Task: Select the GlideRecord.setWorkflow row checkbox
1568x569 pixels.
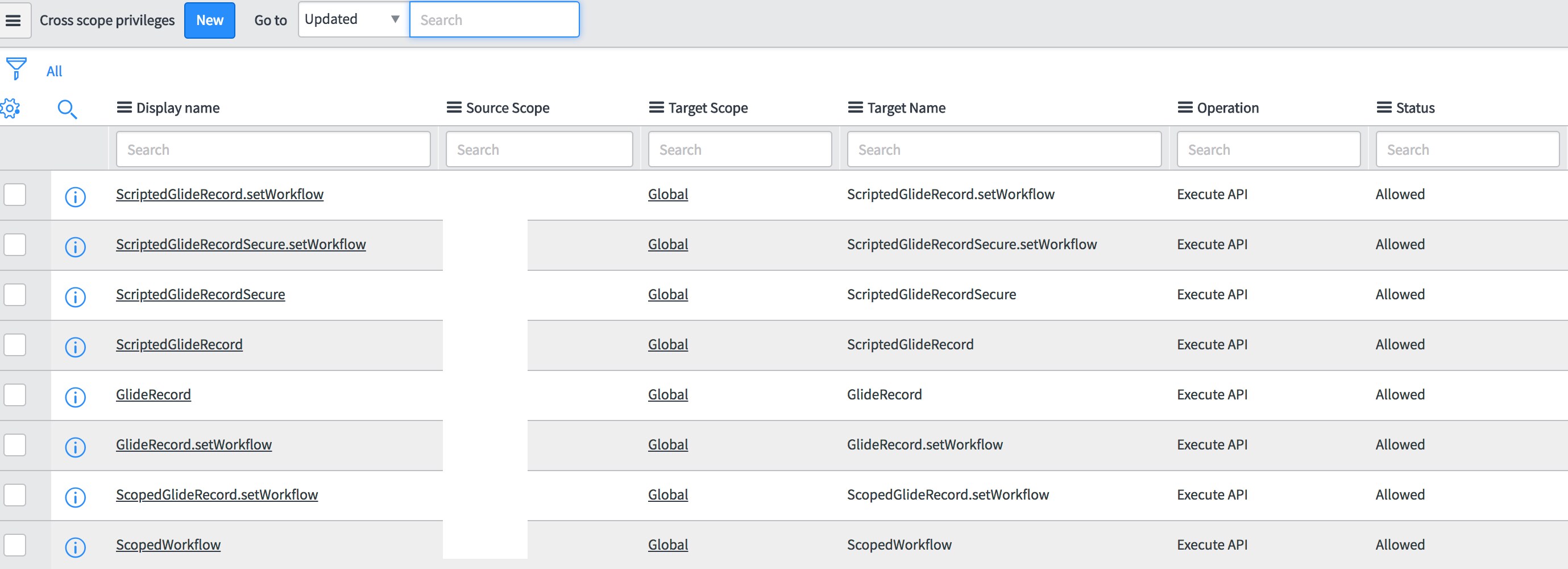Action: [x=15, y=445]
